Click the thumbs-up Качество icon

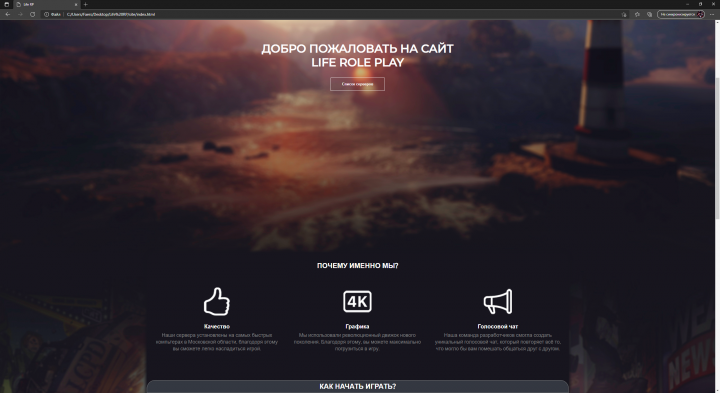click(217, 302)
